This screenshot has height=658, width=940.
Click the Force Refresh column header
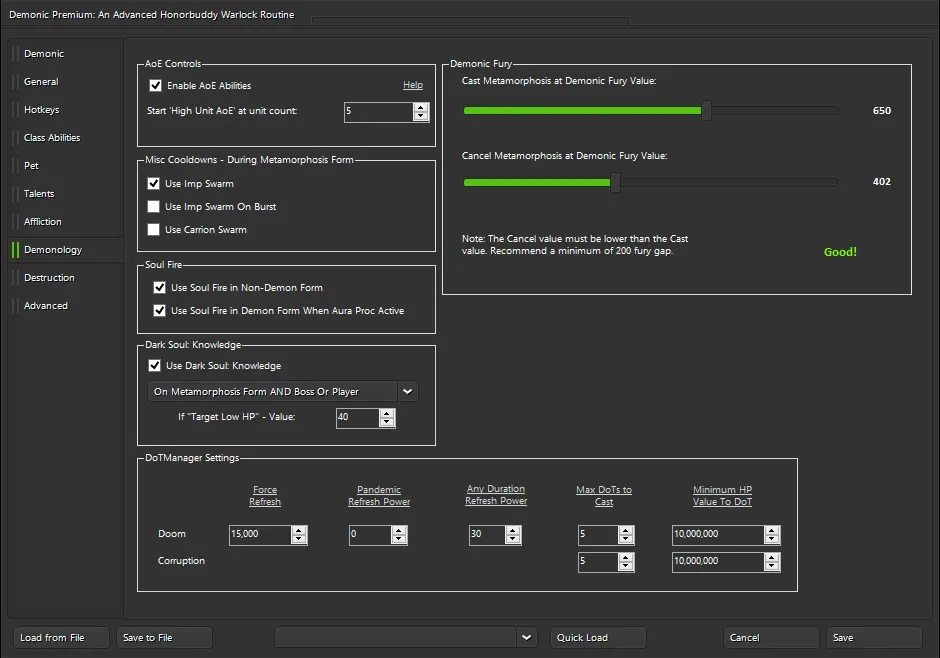click(265, 496)
